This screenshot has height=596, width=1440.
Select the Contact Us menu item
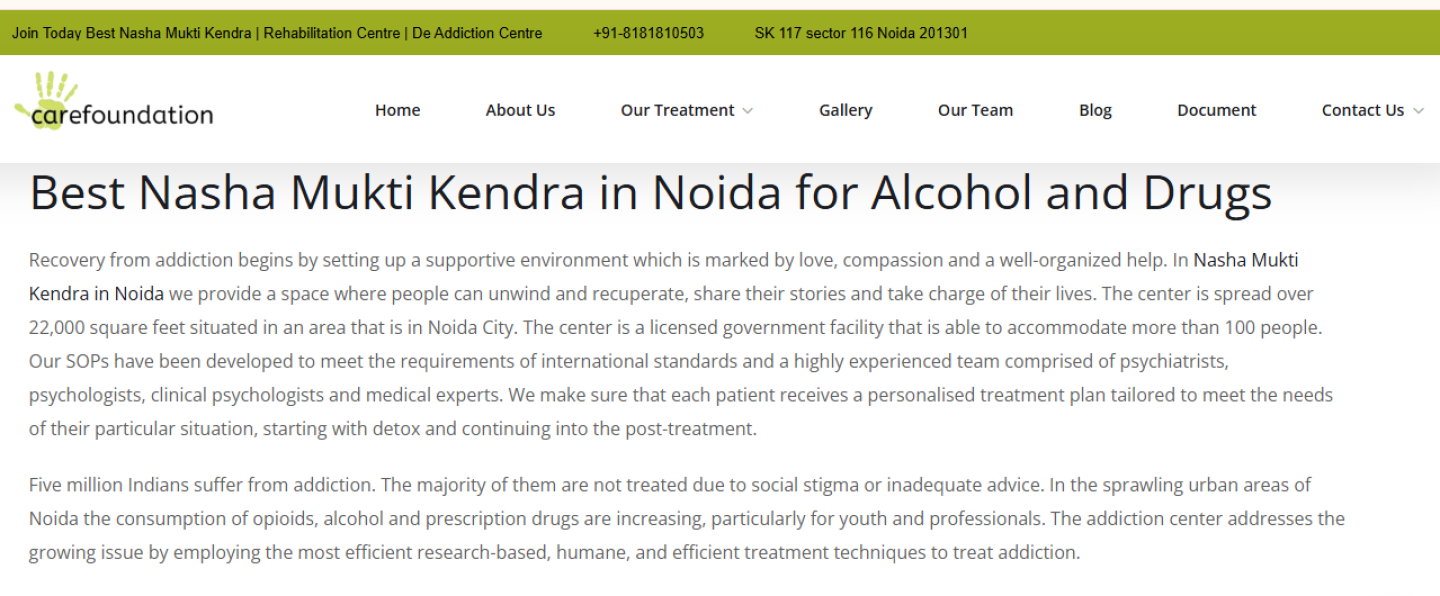(x=1363, y=110)
